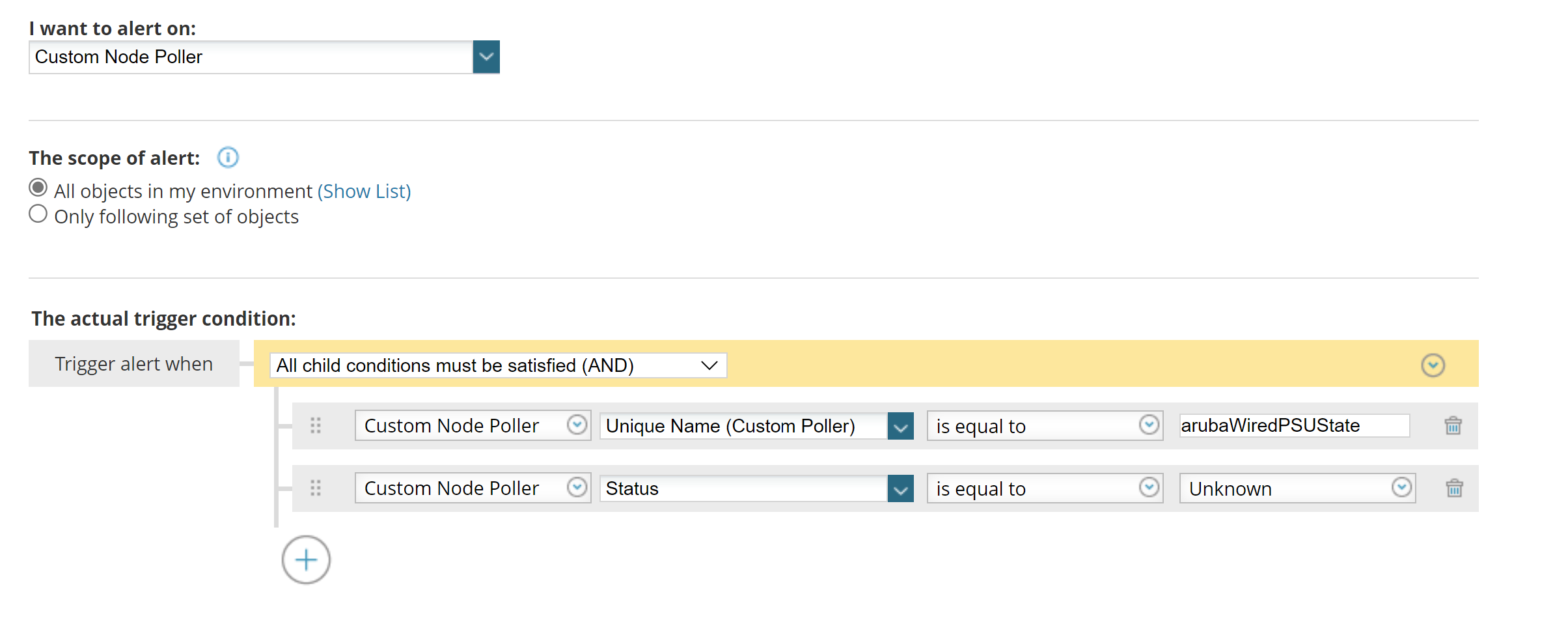Open the circular arrow menu in the yellow AND bar
The height and width of the screenshot is (635, 1568).
pyautogui.click(x=1433, y=365)
